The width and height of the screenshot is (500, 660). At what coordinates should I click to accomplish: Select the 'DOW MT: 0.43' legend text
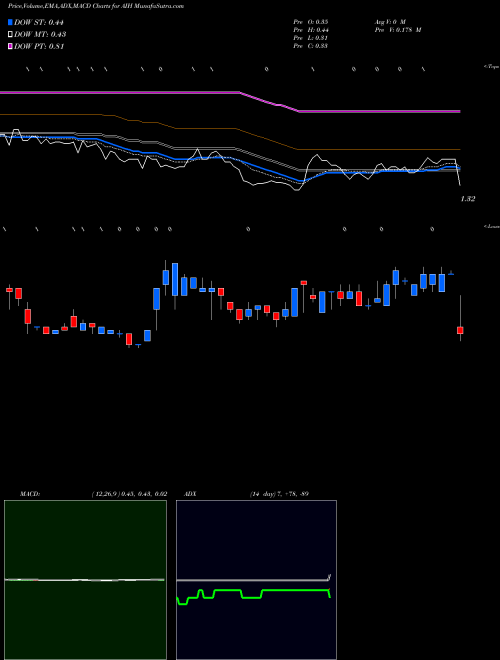40,35
